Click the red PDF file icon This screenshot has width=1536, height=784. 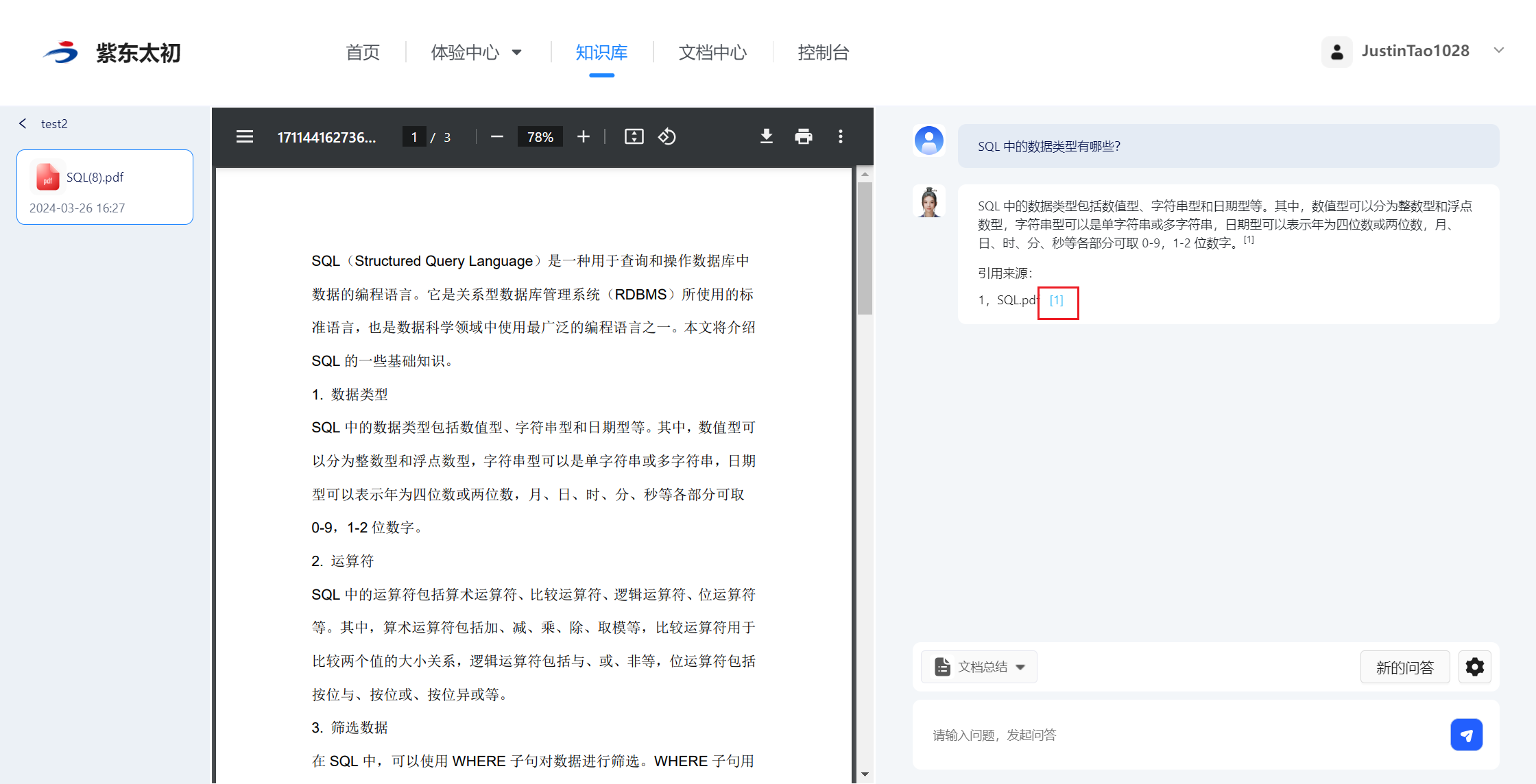click(47, 177)
